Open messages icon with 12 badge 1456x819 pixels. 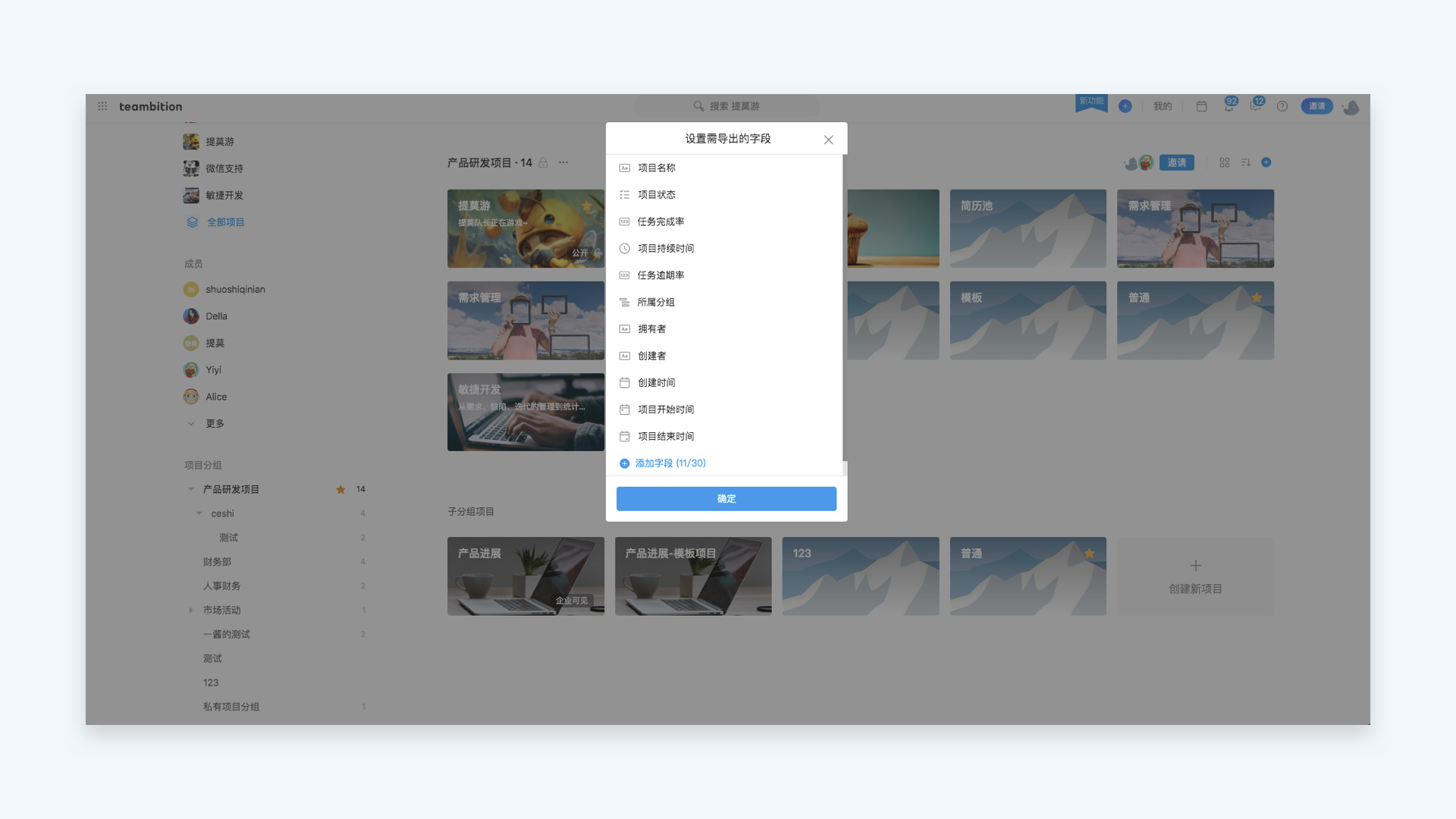point(1256,105)
